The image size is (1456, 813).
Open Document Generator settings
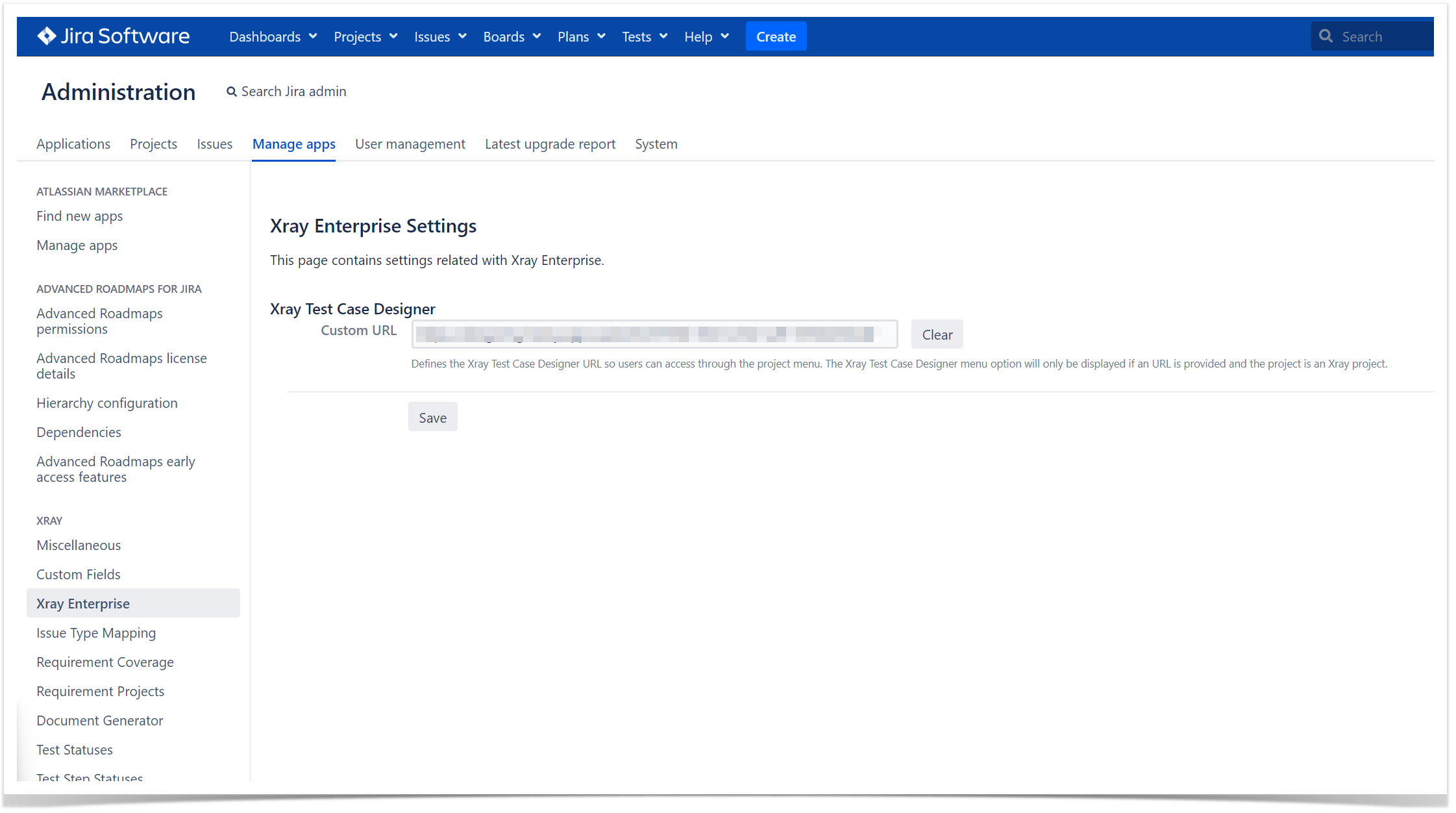(100, 721)
